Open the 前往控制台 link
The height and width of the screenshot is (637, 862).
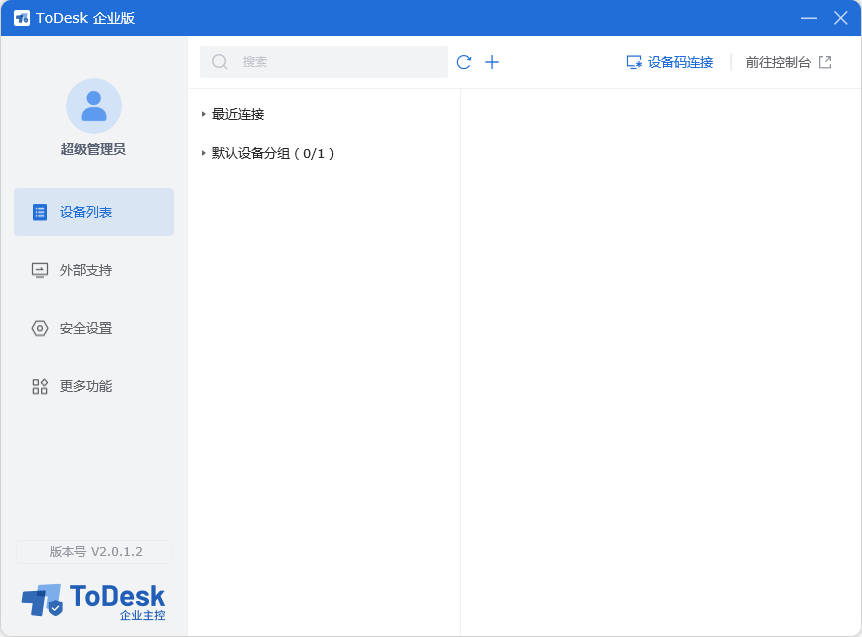(778, 62)
